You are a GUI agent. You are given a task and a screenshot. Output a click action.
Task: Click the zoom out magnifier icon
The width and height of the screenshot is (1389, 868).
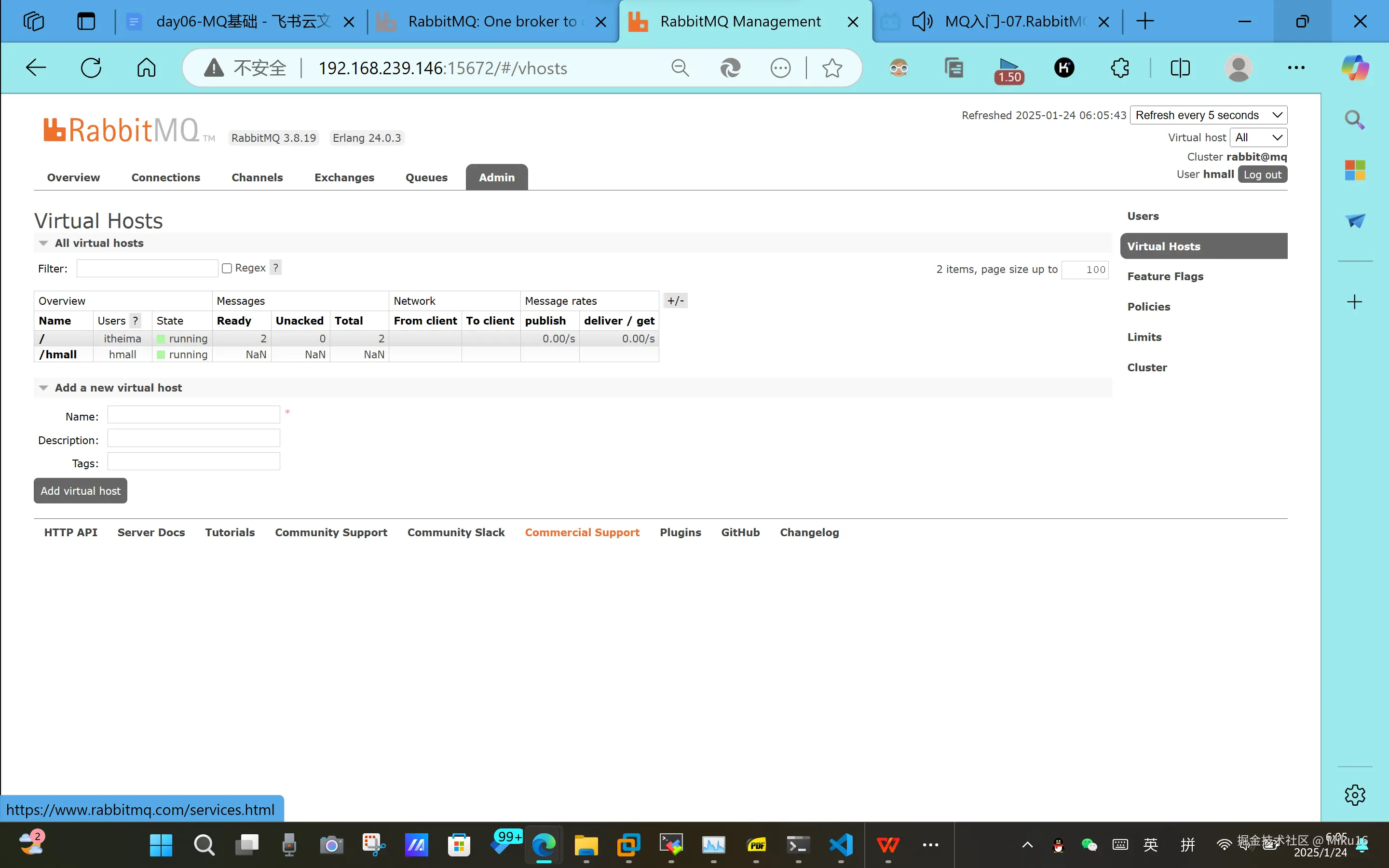point(680,68)
